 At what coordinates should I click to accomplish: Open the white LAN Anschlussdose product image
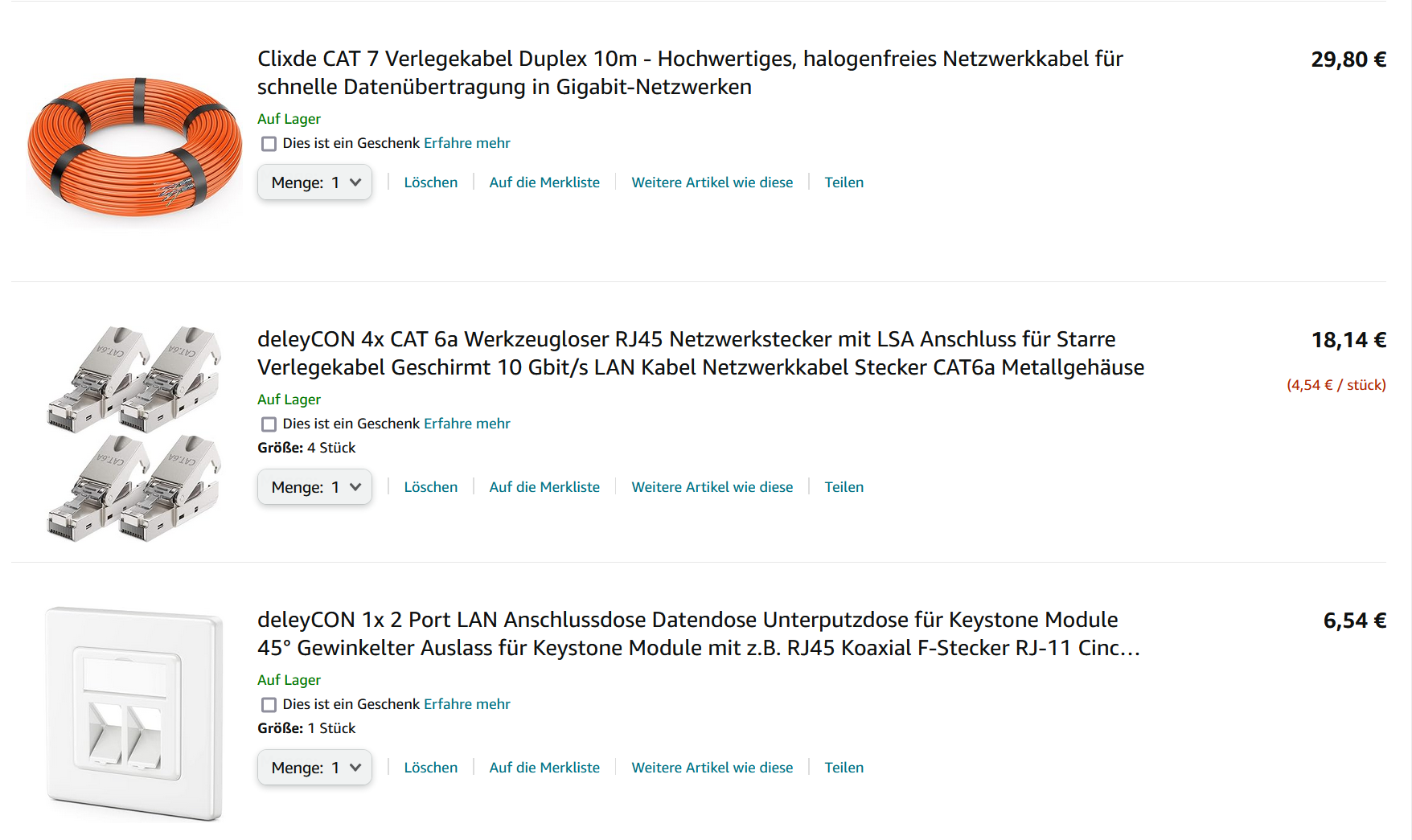(x=134, y=714)
